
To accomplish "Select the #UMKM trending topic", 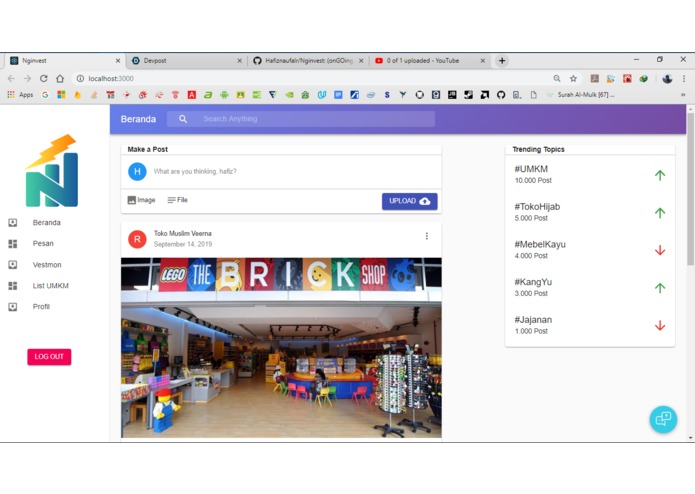I will (x=531, y=169).
